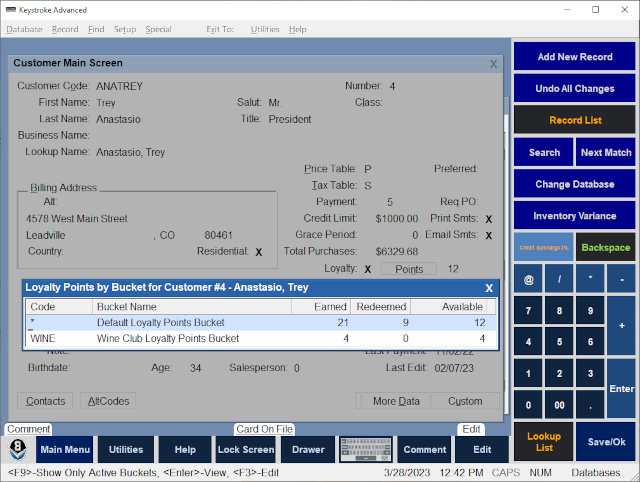Toggle the Print Stmts checkbox

(489, 219)
